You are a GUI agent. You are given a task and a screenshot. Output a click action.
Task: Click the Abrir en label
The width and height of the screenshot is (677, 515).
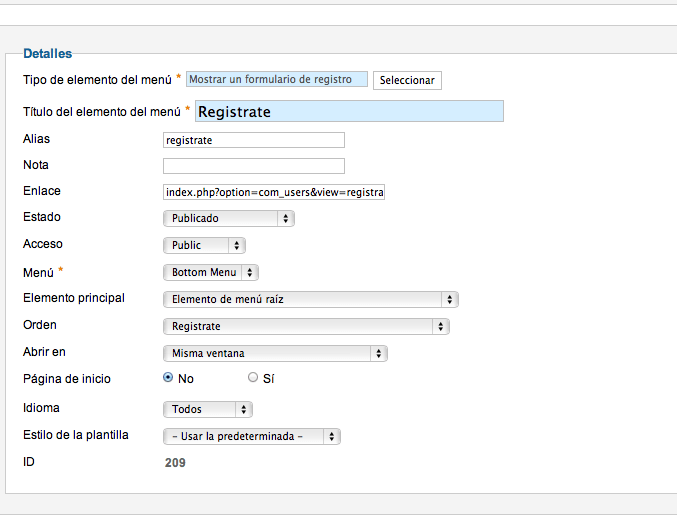[x=44, y=352]
